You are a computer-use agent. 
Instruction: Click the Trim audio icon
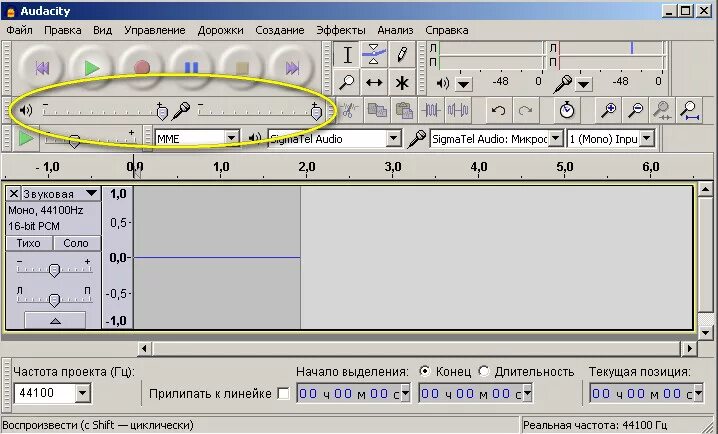pyautogui.click(x=431, y=110)
